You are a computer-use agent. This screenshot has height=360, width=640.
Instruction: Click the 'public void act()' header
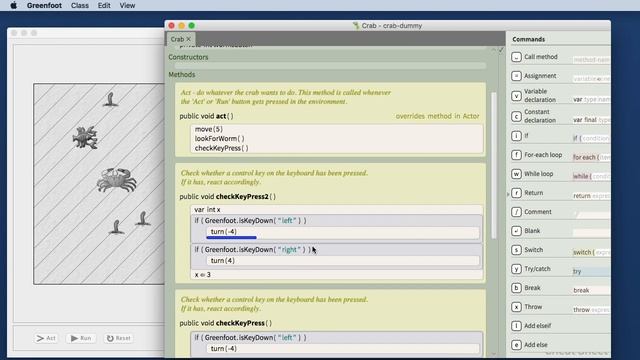click(x=206, y=116)
